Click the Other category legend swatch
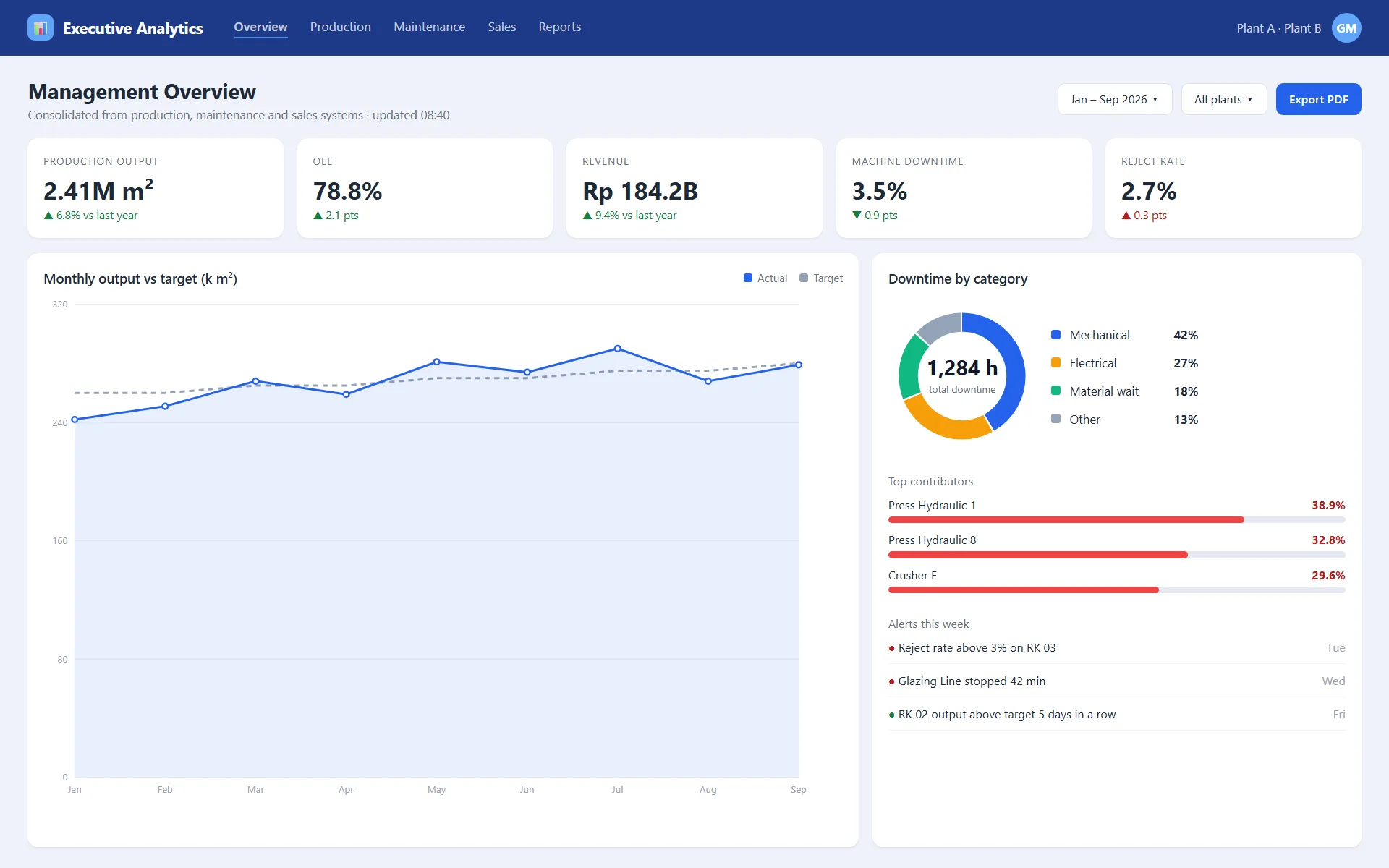The width and height of the screenshot is (1389, 868). (1055, 420)
